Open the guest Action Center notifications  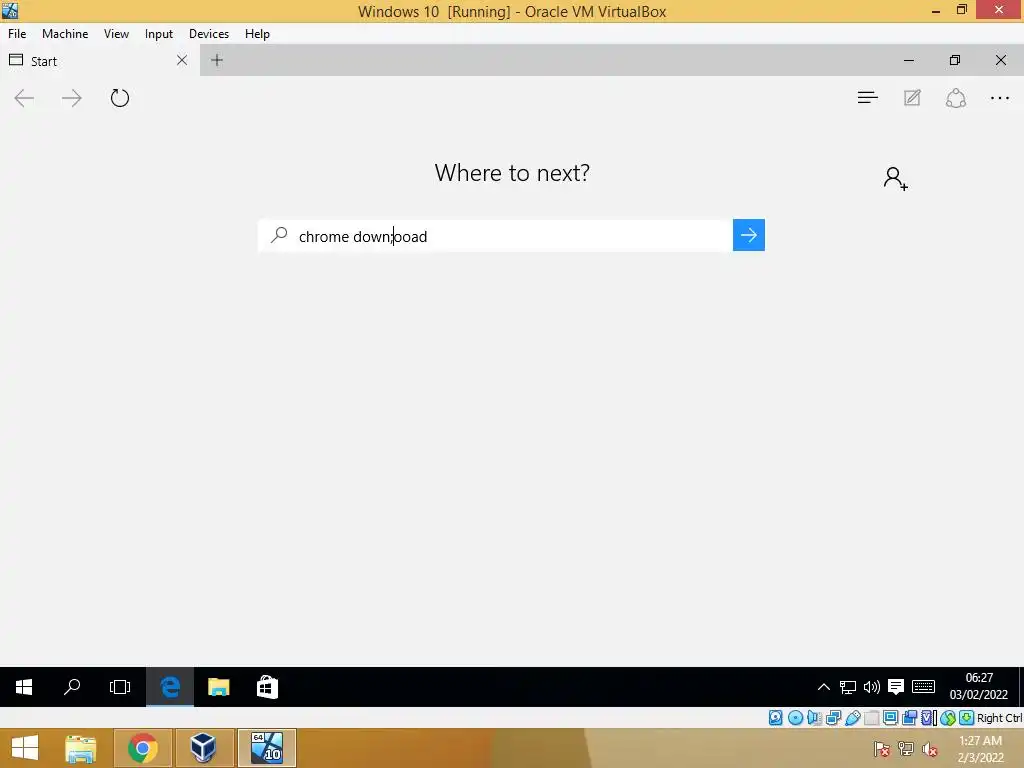tap(896, 687)
